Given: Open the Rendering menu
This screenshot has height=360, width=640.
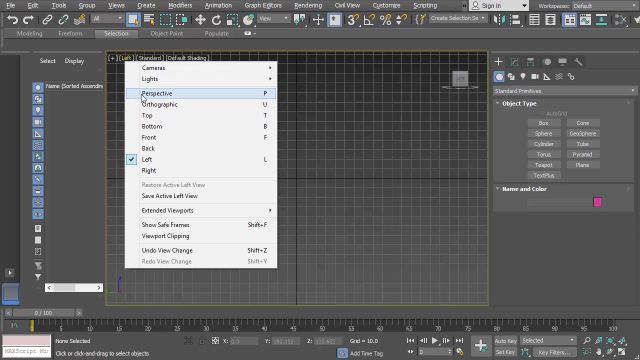Looking at the screenshot, I should 308,5.
